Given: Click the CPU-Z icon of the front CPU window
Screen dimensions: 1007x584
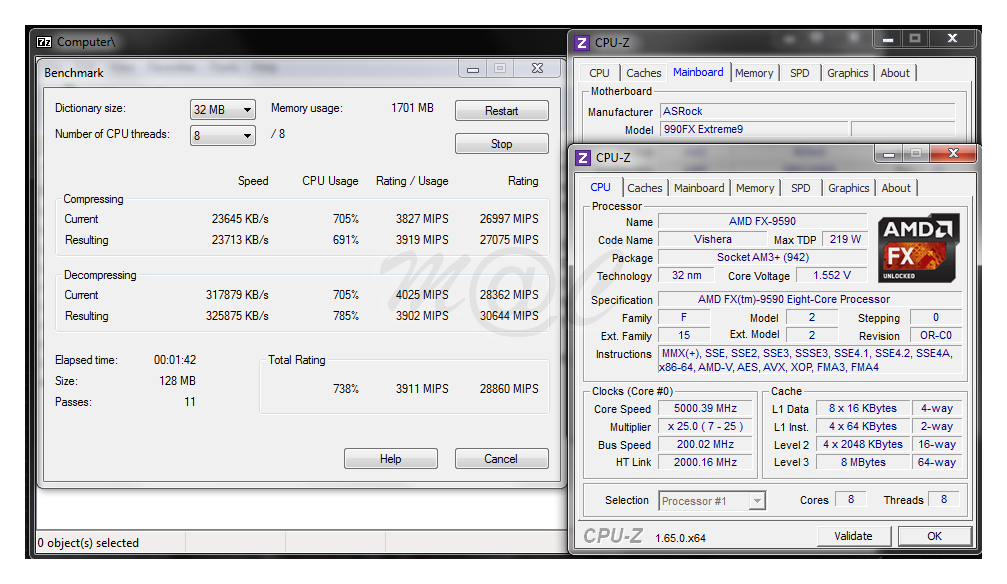Looking at the screenshot, I should click(583, 157).
